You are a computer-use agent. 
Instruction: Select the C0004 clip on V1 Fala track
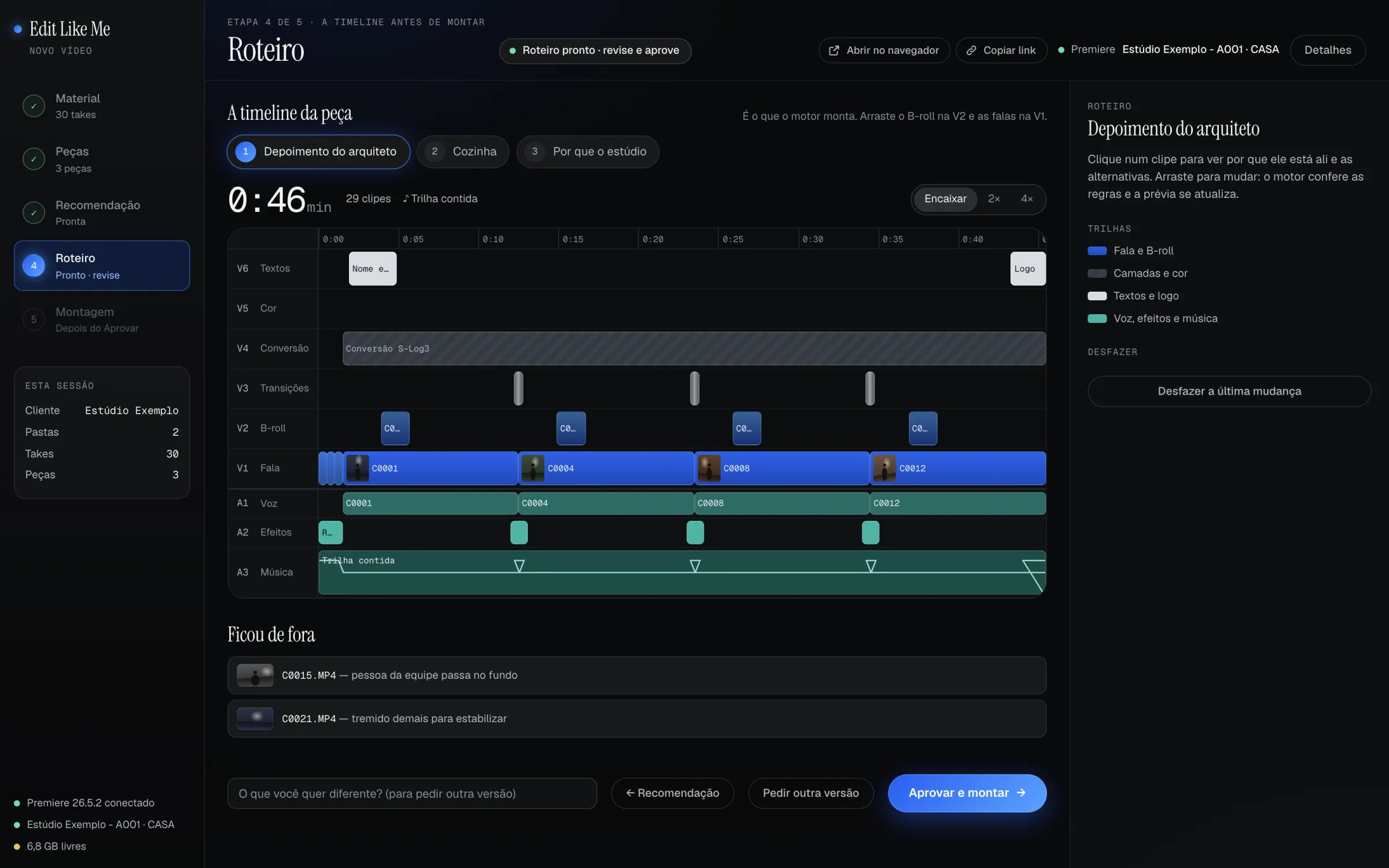coord(606,468)
